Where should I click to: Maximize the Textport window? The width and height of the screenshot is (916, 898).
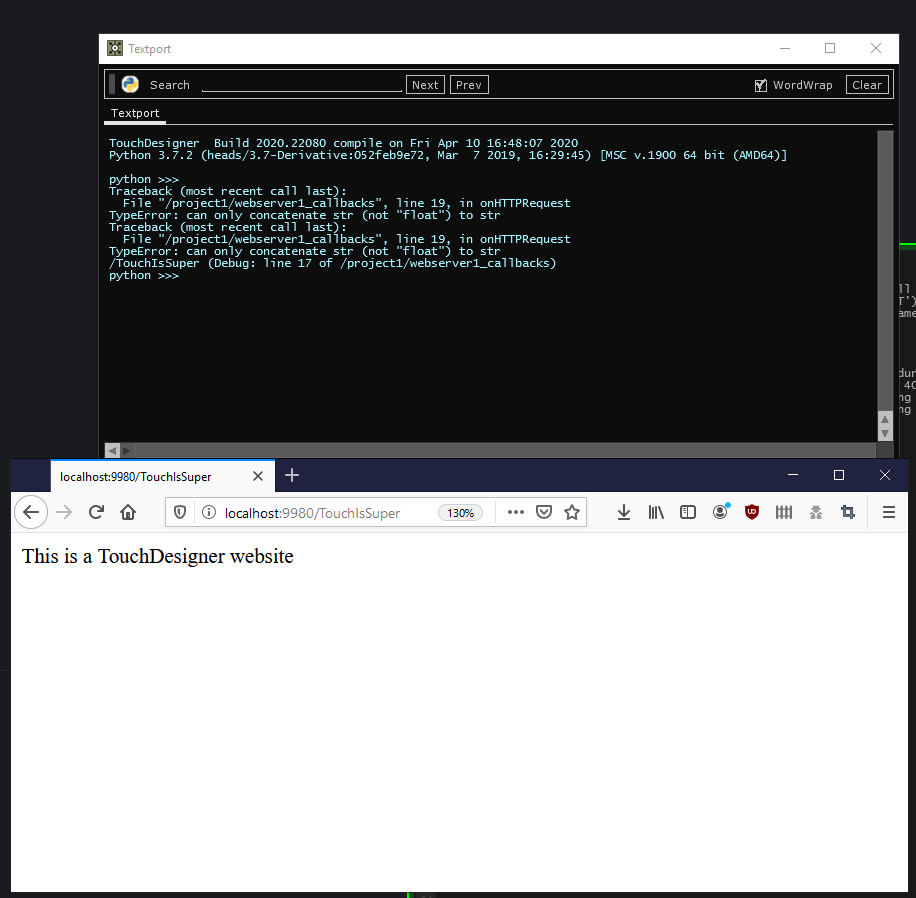click(x=830, y=48)
